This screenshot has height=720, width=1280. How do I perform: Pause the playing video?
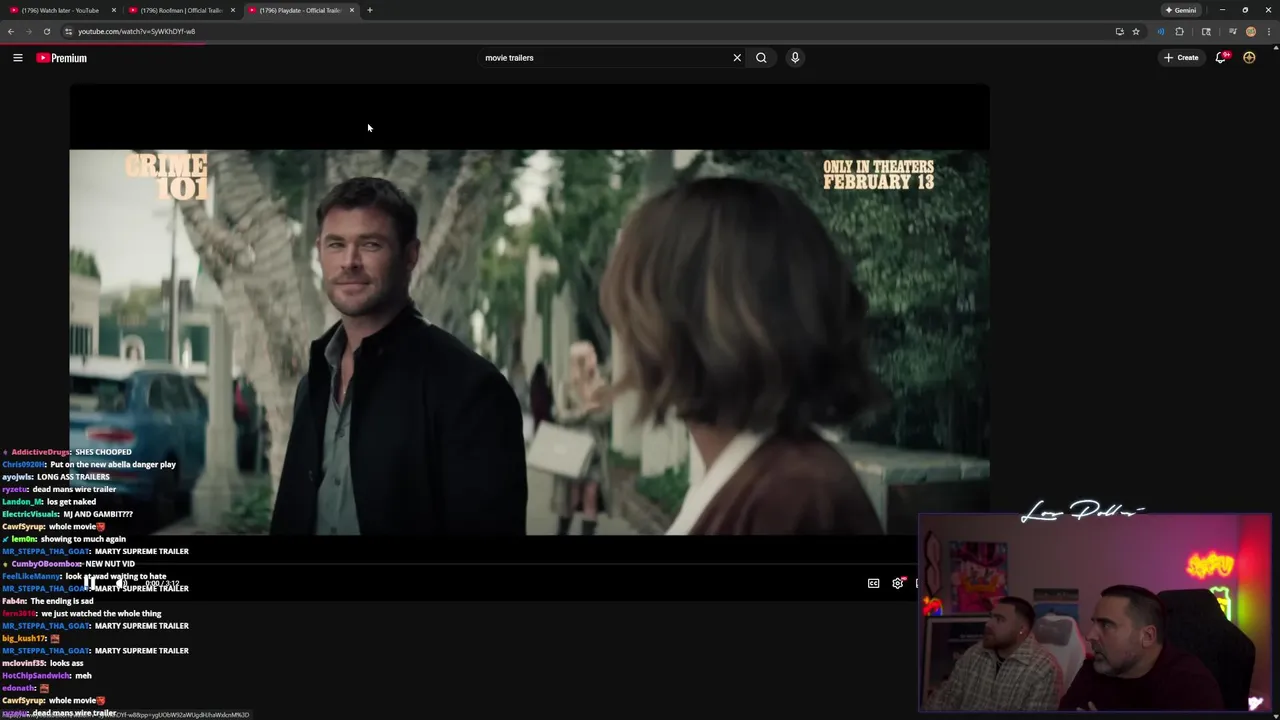coord(90,583)
